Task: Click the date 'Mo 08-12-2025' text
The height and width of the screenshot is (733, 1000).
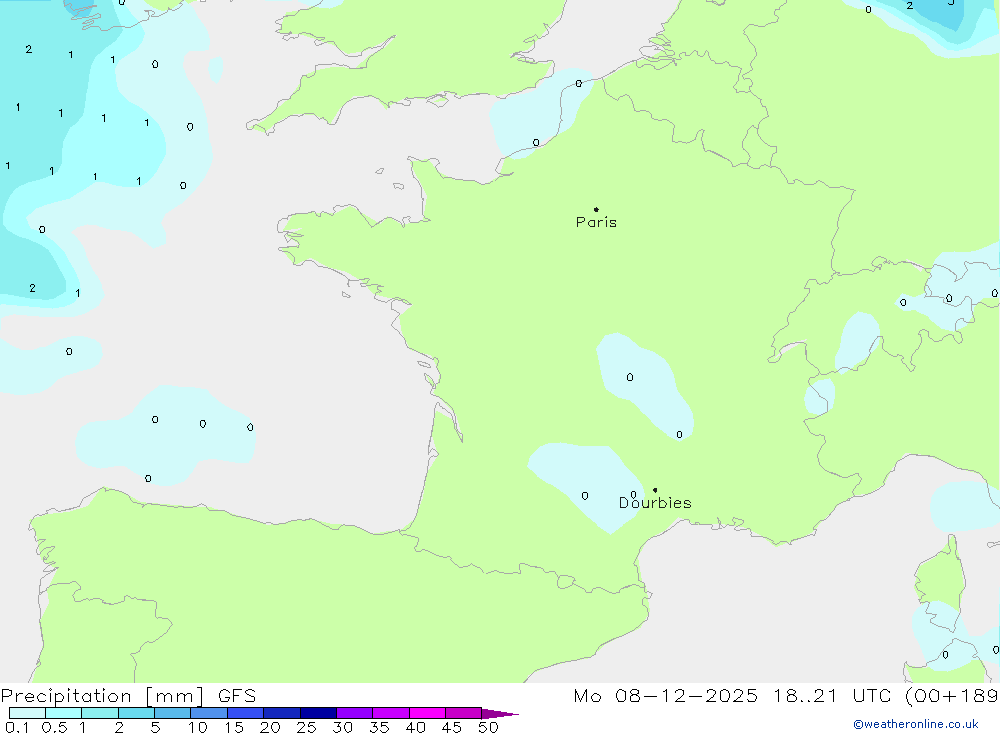Action: 666,696
